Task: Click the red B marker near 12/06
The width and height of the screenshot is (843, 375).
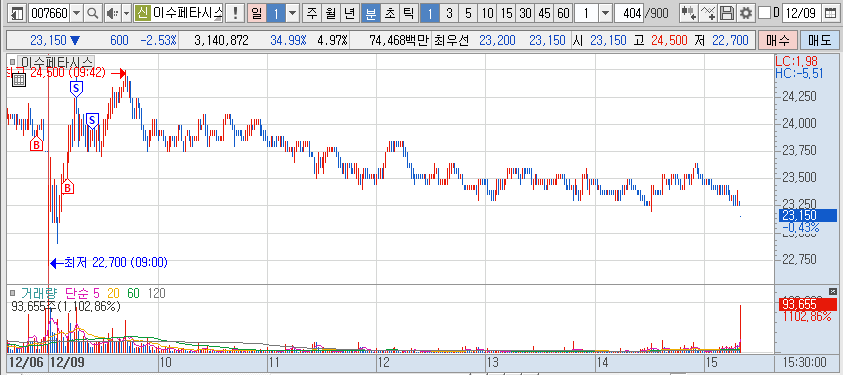Action: (x=36, y=144)
